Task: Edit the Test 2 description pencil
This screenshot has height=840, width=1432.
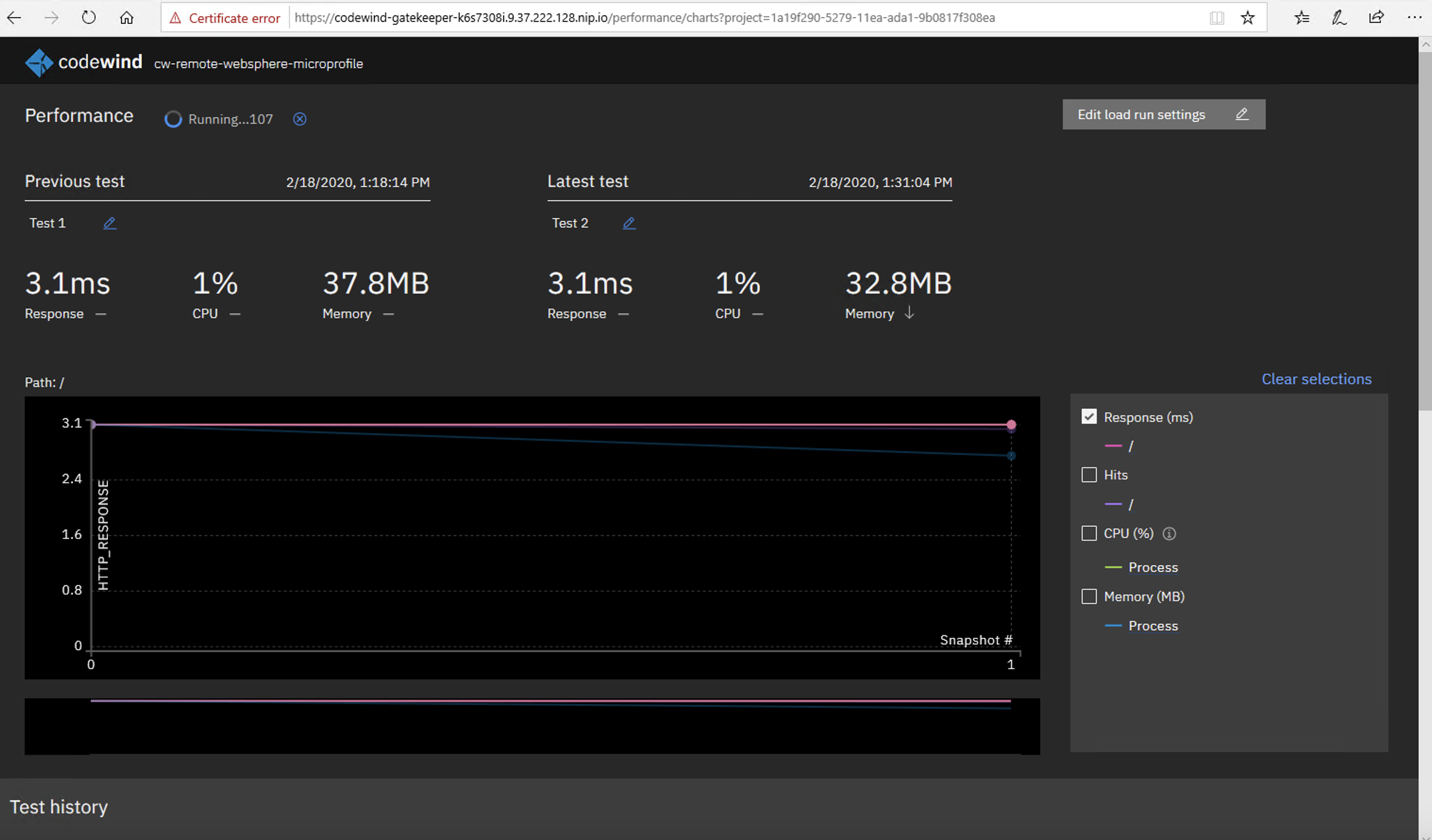Action: [629, 223]
